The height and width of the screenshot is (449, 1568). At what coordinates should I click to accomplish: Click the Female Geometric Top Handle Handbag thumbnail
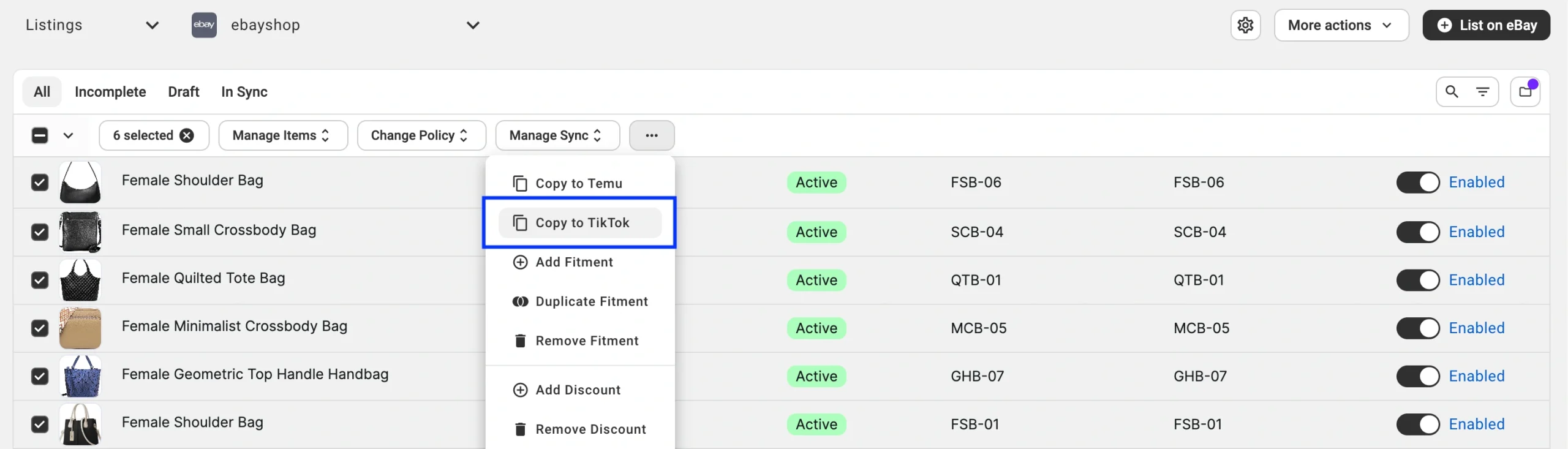coord(80,376)
